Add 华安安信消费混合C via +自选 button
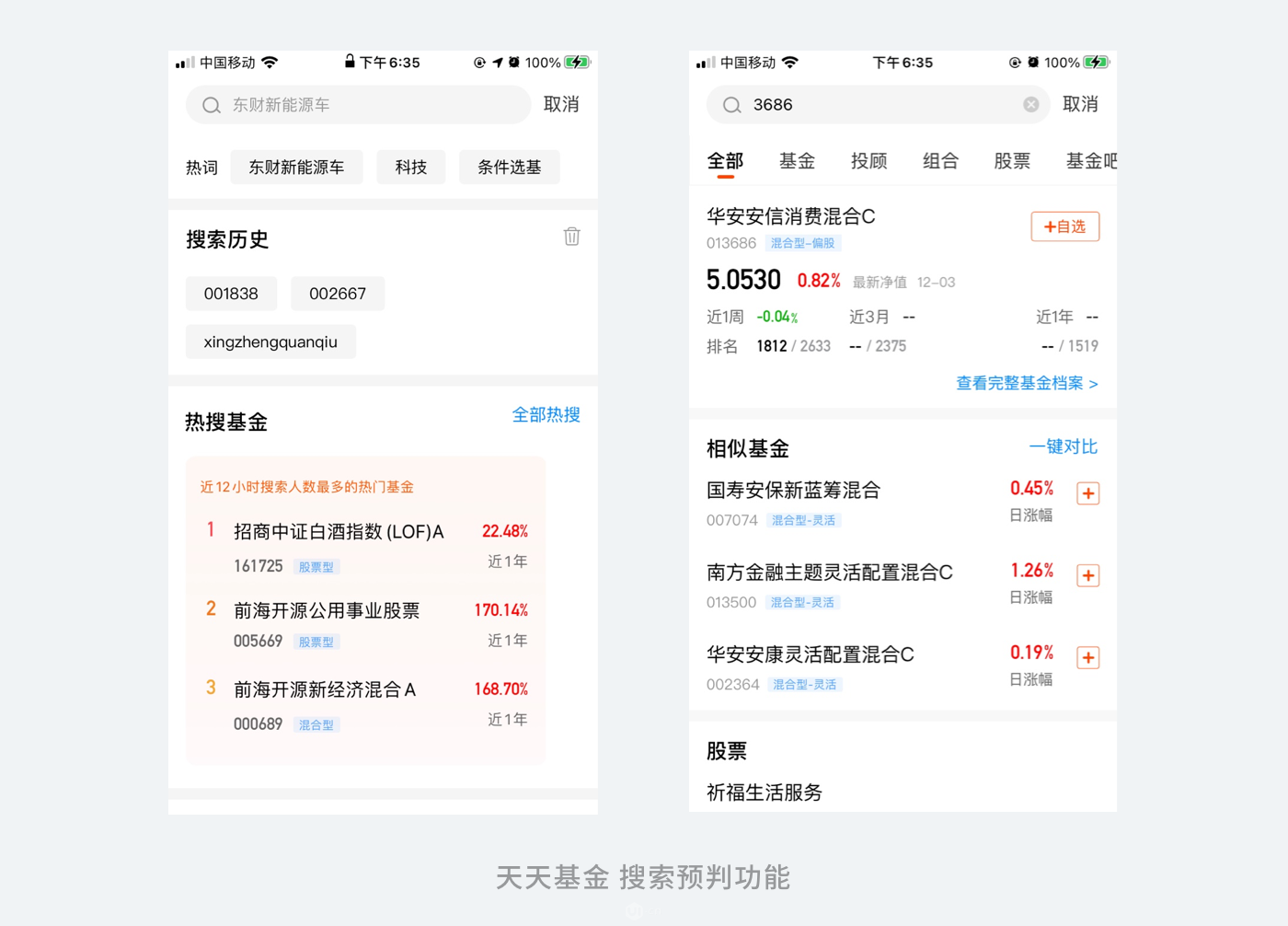The height and width of the screenshot is (926, 1288). [x=1065, y=226]
